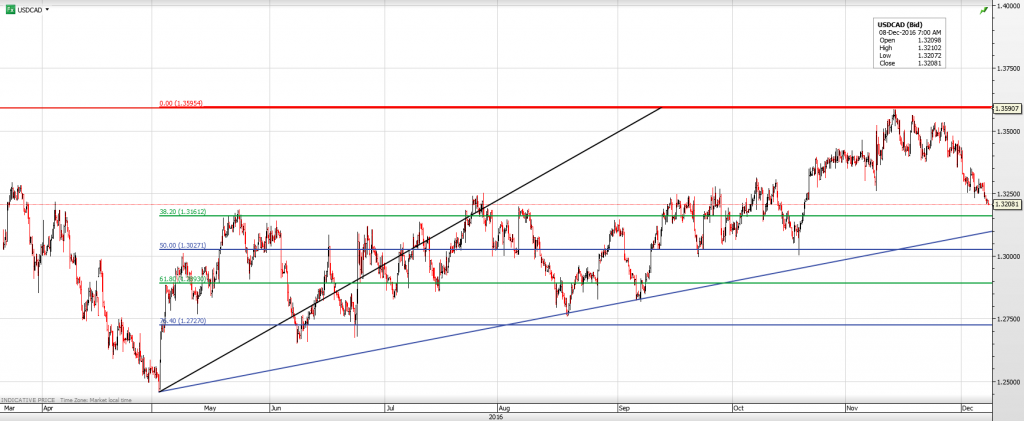Select the 38.20 (1.31612) Fibonacci level label

(x=183, y=211)
